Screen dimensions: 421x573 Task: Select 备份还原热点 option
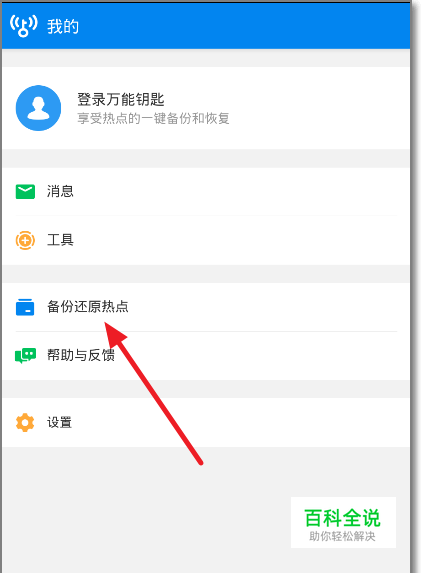(x=206, y=307)
